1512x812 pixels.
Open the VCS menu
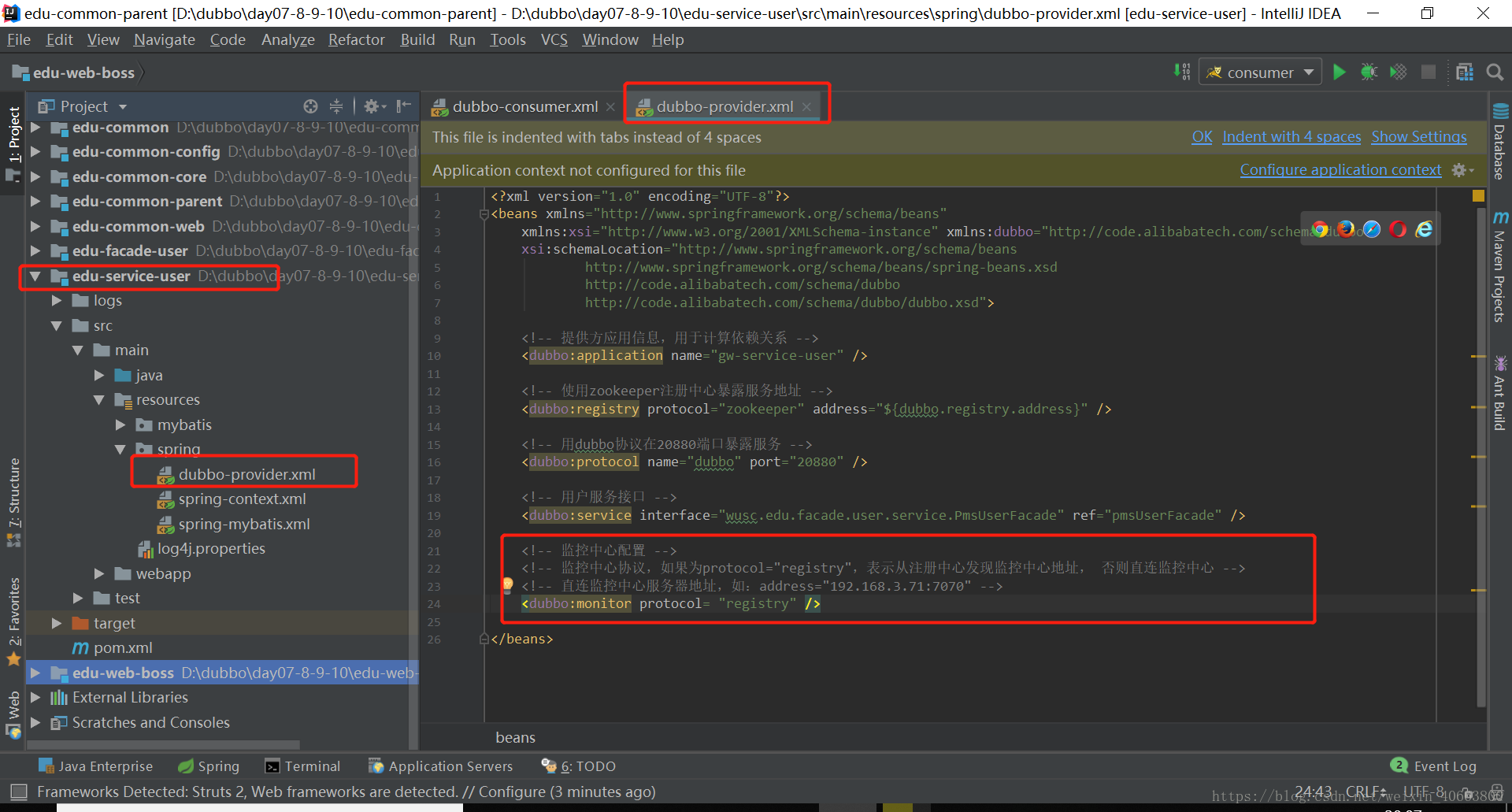tap(554, 39)
